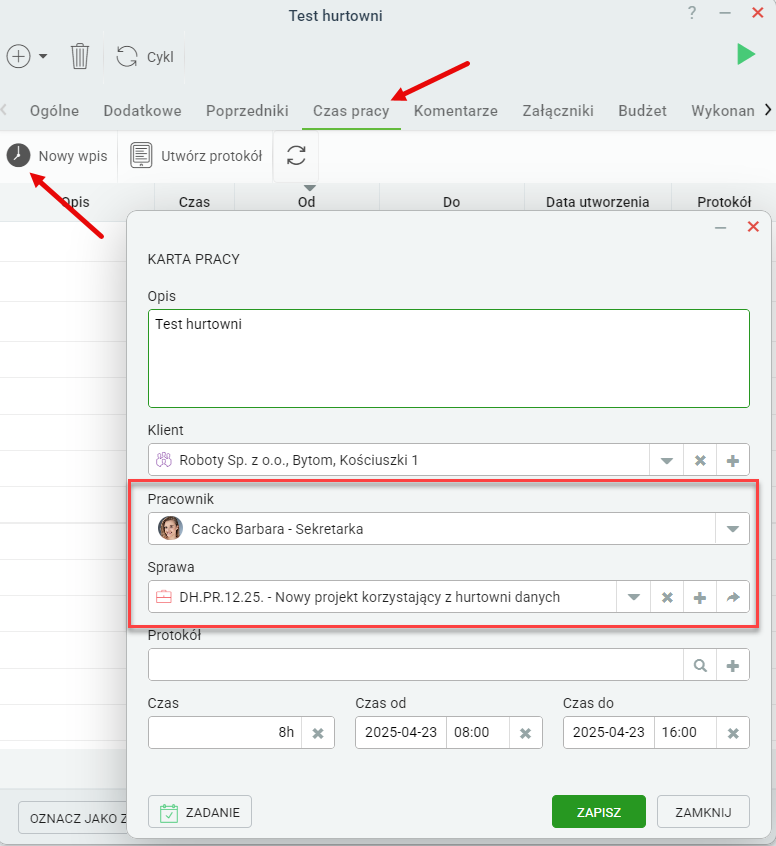The image size is (776, 846).
Task: Open the Wykonan tab
Action: coord(723,111)
